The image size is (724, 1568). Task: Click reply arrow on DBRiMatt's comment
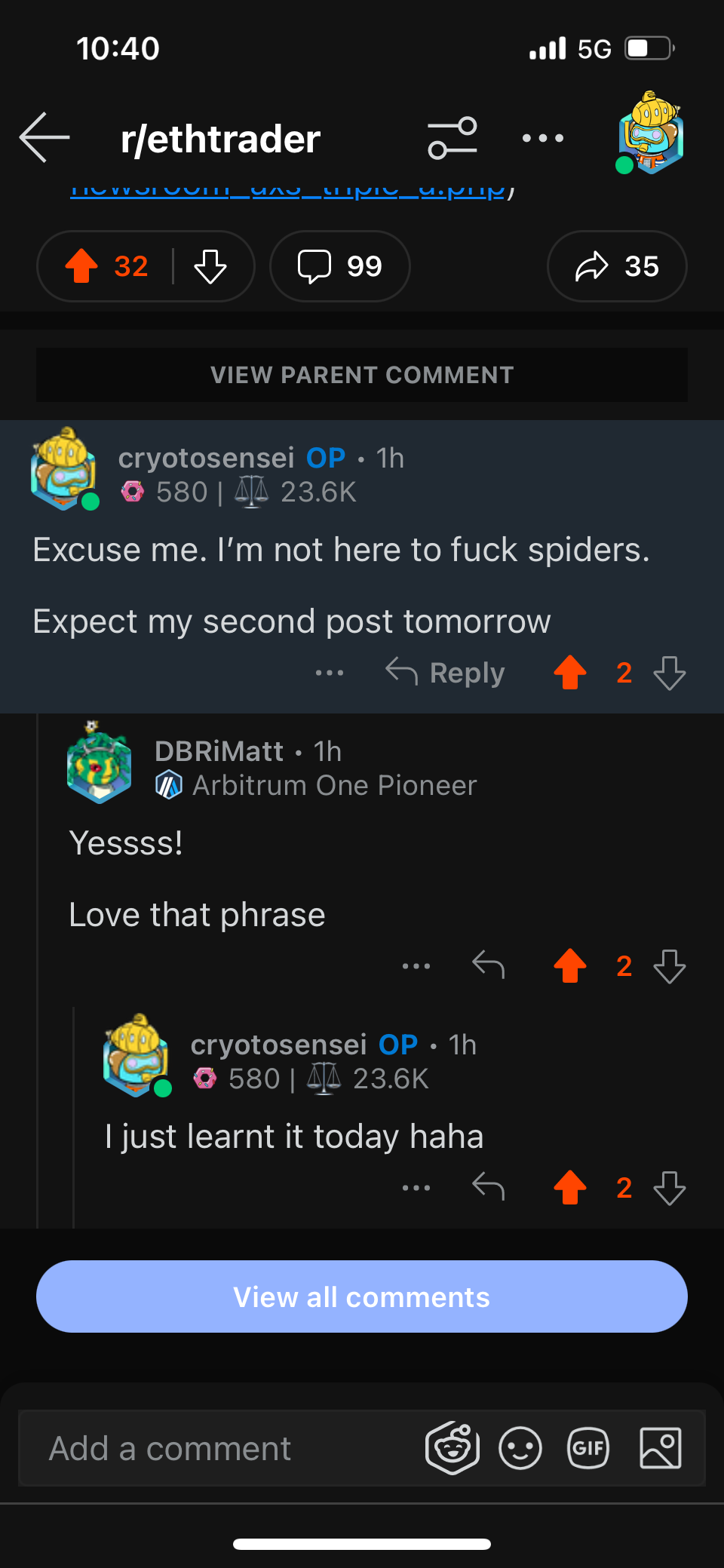point(488,965)
